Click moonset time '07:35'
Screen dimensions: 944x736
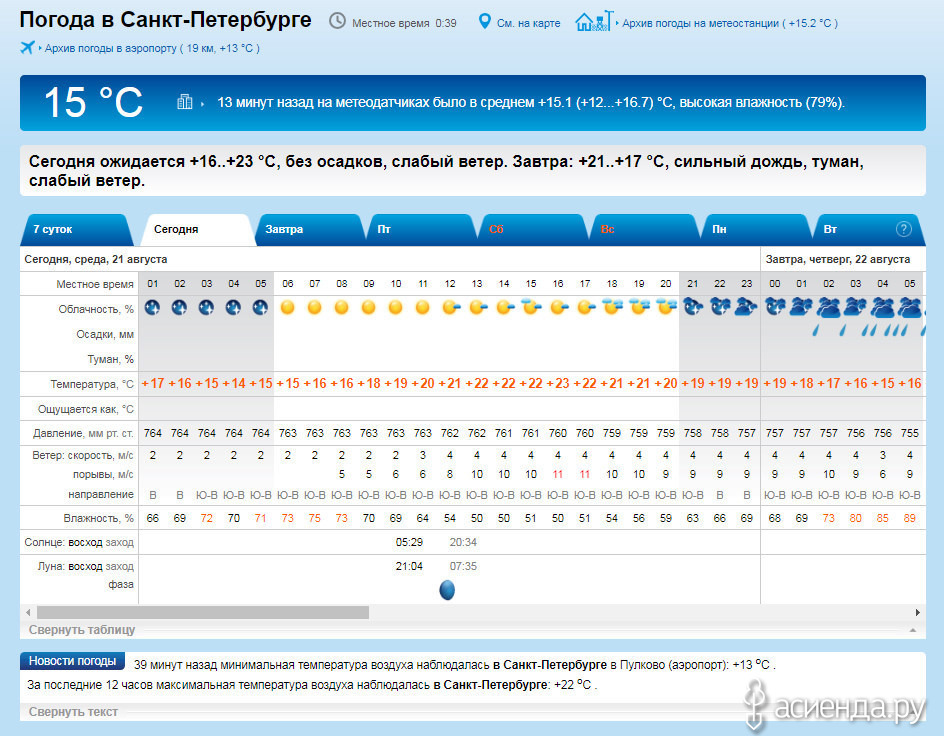coord(463,566)
